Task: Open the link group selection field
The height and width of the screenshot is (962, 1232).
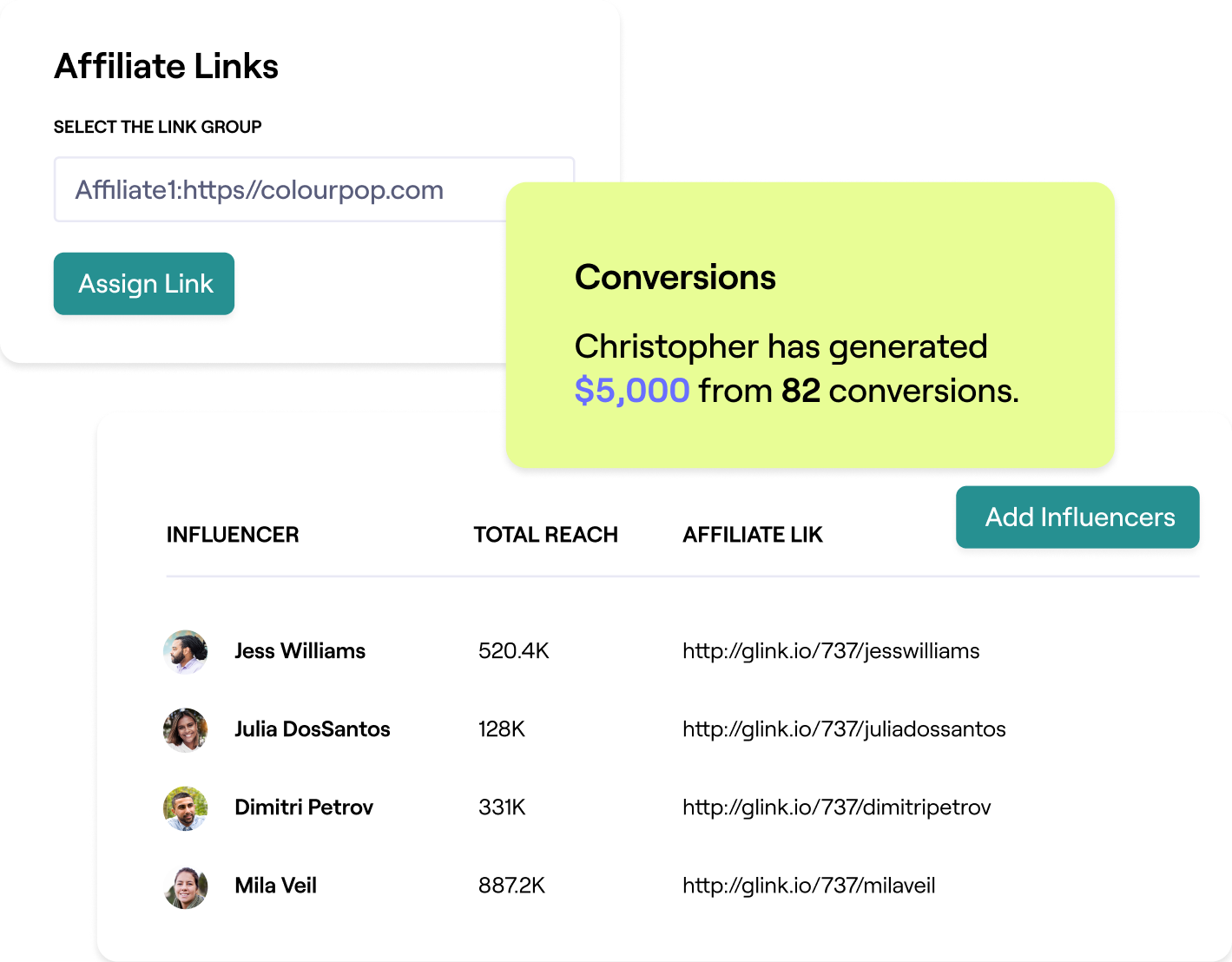Action: point(314,189)
